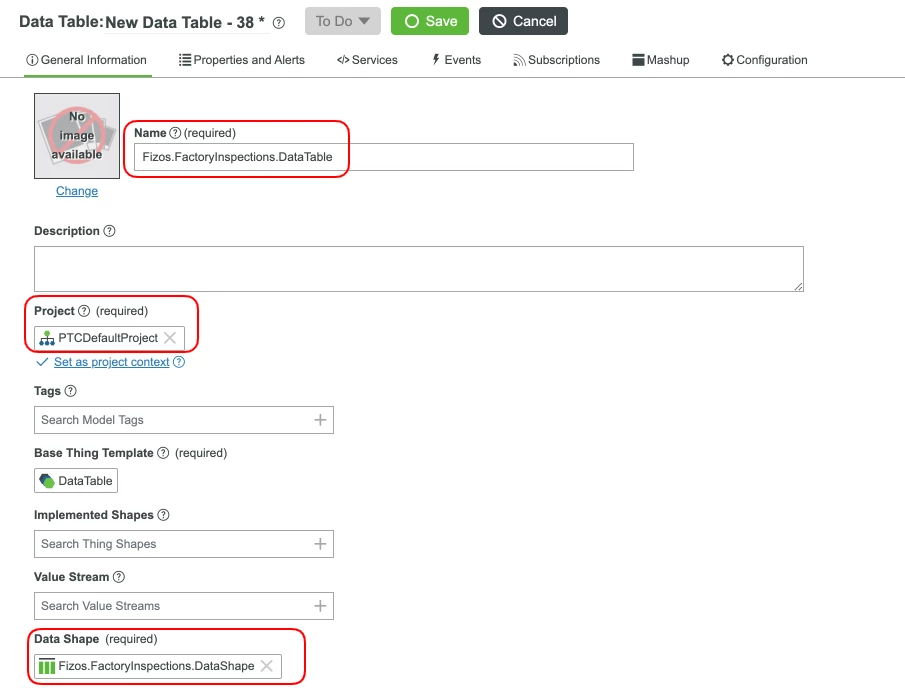Click the green Data Shape columns icon
The width and height of the screenshot is (905, 693).
[47, 666]
